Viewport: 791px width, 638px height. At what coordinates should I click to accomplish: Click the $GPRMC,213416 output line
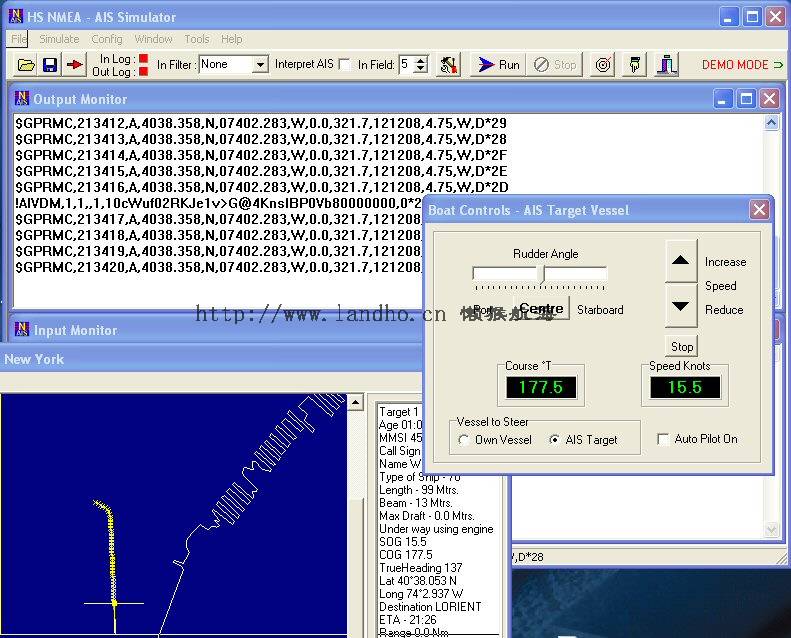coord(262,187)
